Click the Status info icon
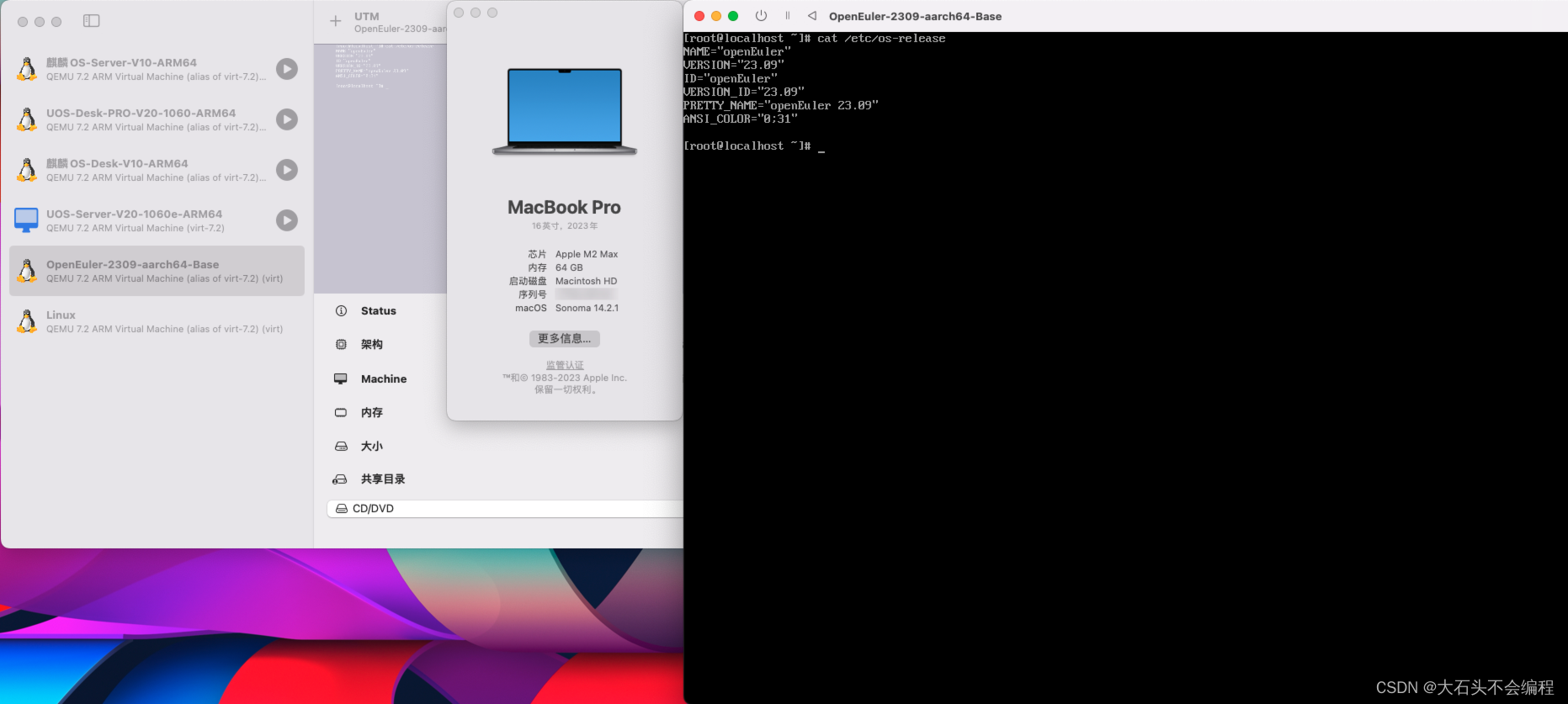Viewport: 1568px width, 704px height. (341, 310)
